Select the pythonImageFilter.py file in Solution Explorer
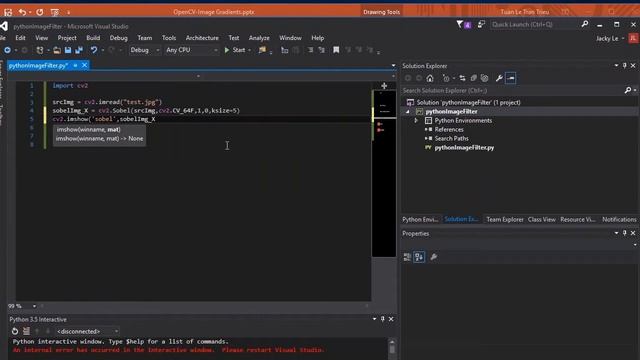Image resolution: width=640 pixels, height=360 pixels. coord(464,147)
